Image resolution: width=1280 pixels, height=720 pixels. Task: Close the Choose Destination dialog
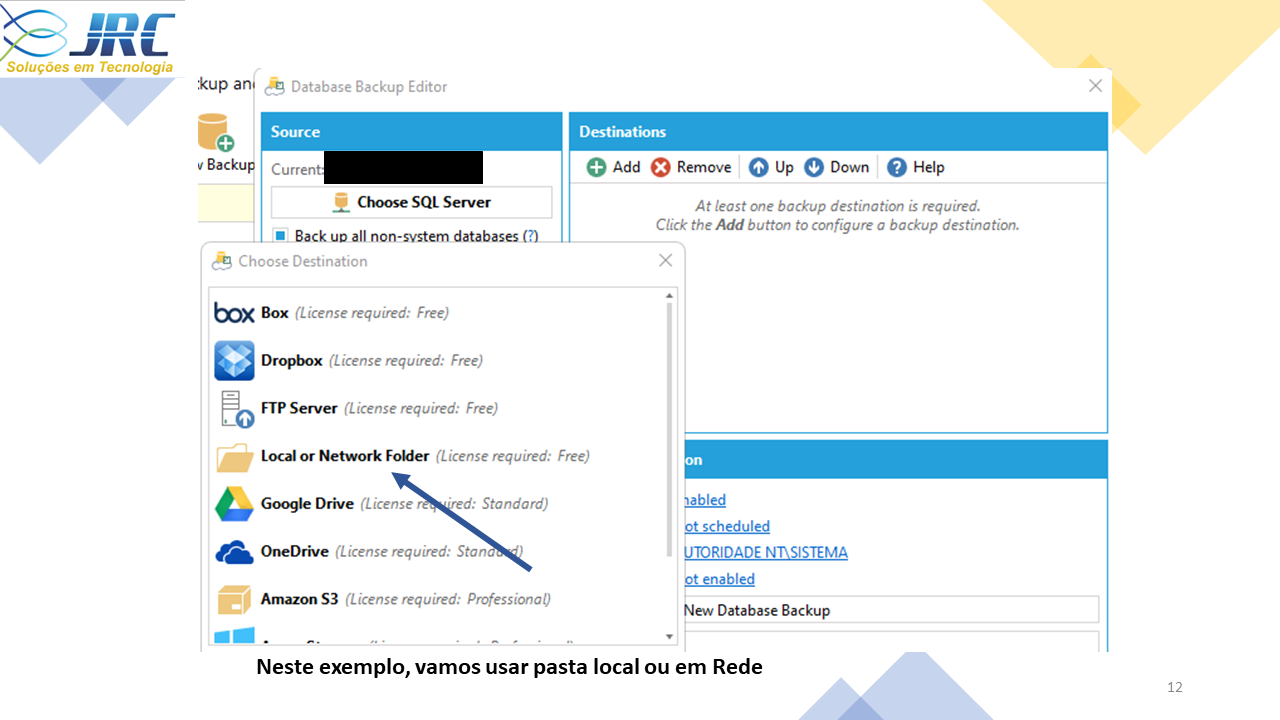click(x=666, y=261)
